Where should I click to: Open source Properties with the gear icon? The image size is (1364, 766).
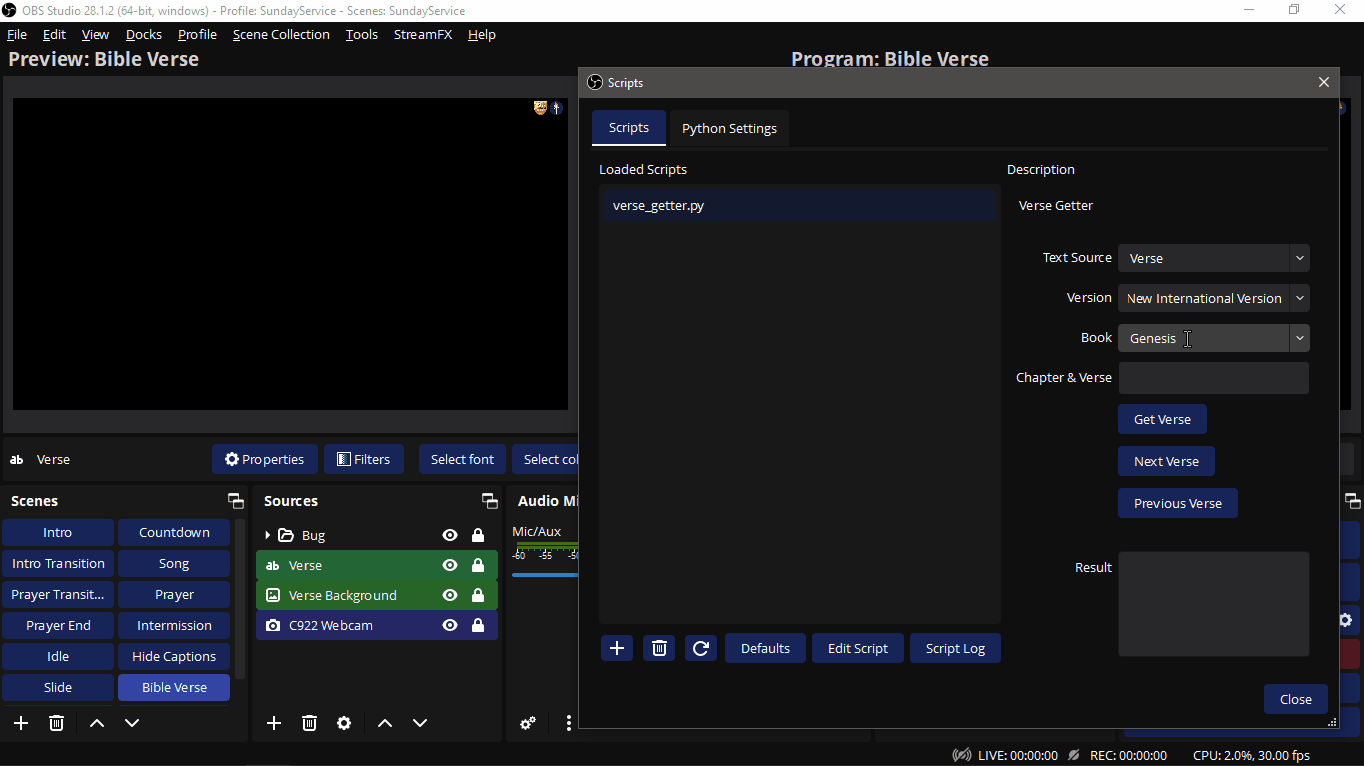344,723
